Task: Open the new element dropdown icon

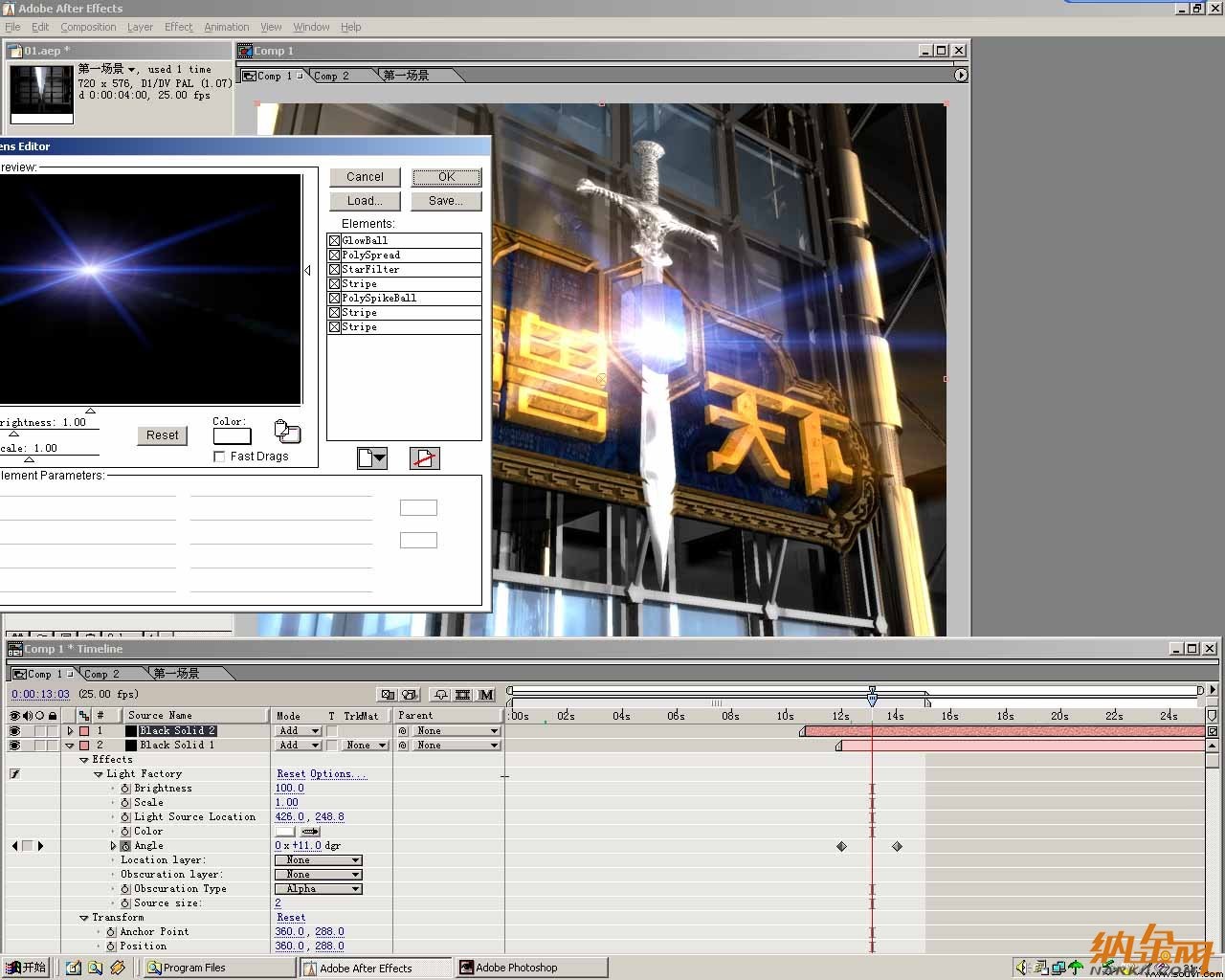Action: [372, 458]
